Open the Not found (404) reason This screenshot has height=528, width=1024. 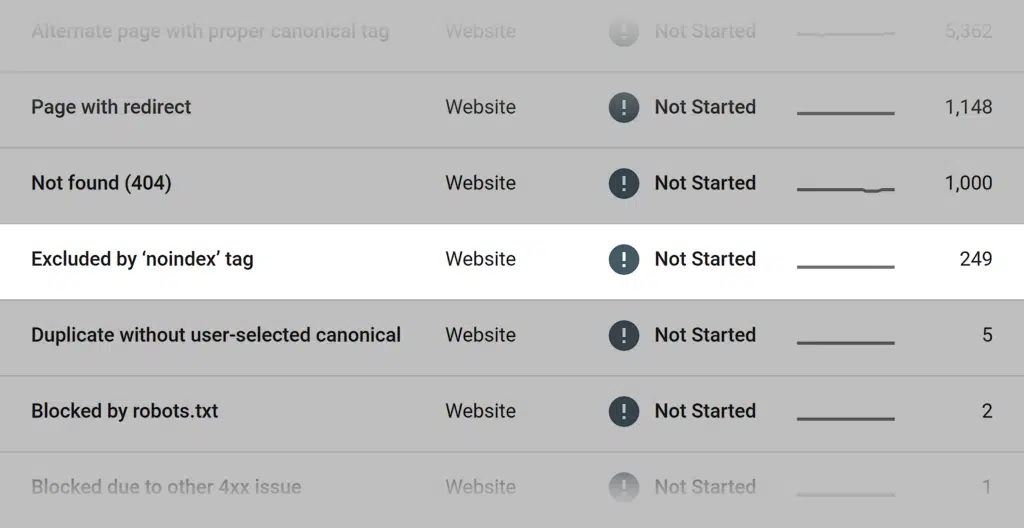click(101, 183)
